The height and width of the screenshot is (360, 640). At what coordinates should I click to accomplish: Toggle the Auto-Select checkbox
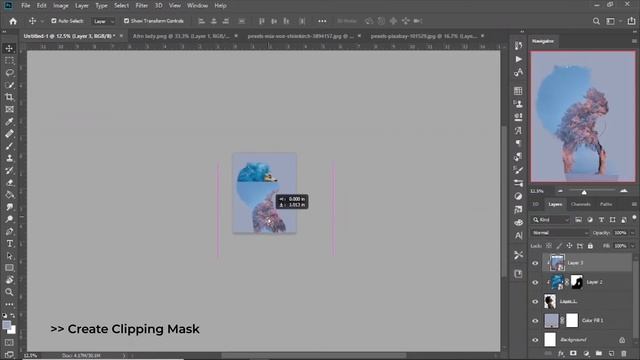pyautogui.click(x=54, y=21)
